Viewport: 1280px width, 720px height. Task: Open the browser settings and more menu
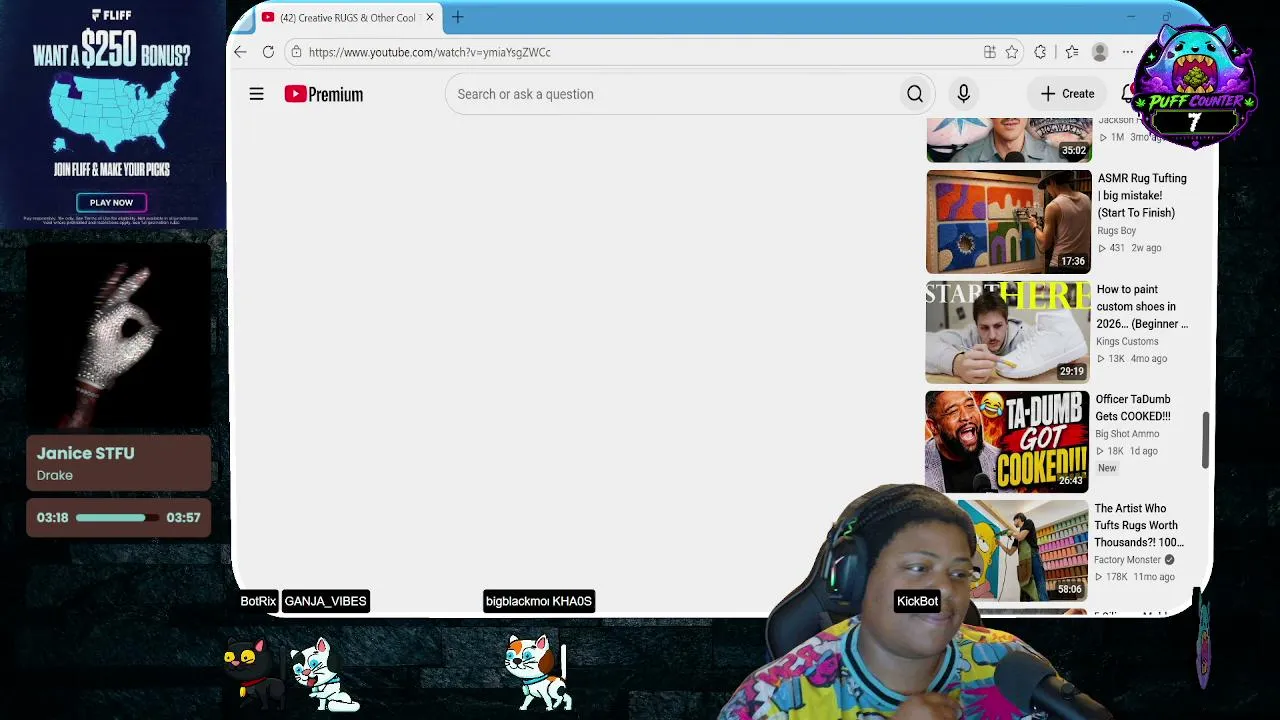[x=1128, y=52]
